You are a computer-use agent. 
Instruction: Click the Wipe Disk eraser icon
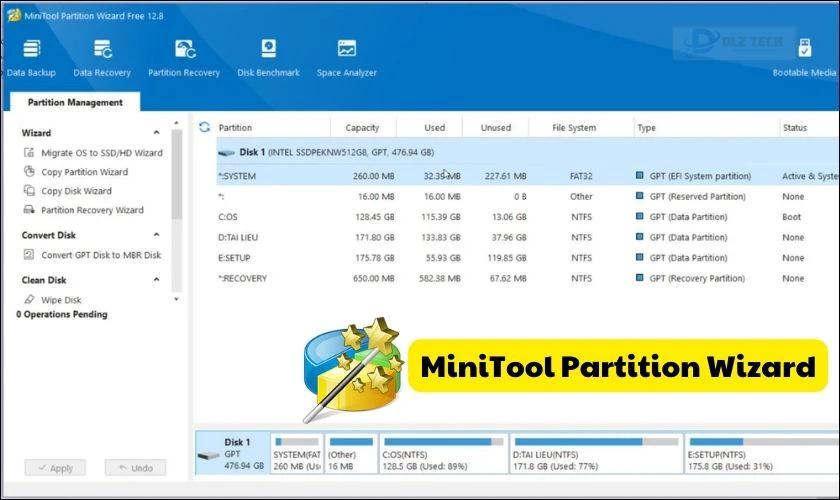(x=29, y=300)
